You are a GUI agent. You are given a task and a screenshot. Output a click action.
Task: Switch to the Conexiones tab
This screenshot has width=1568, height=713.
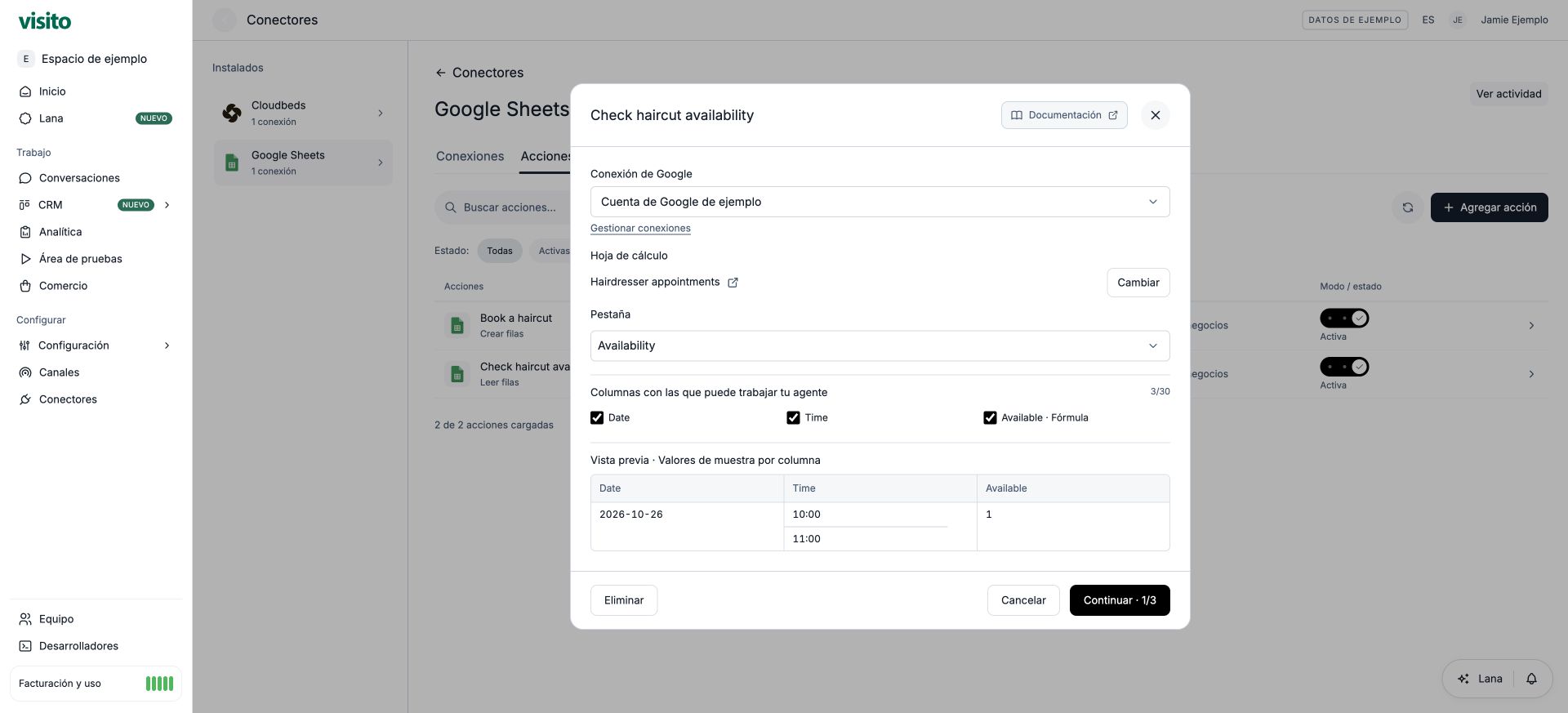(470, 156)
